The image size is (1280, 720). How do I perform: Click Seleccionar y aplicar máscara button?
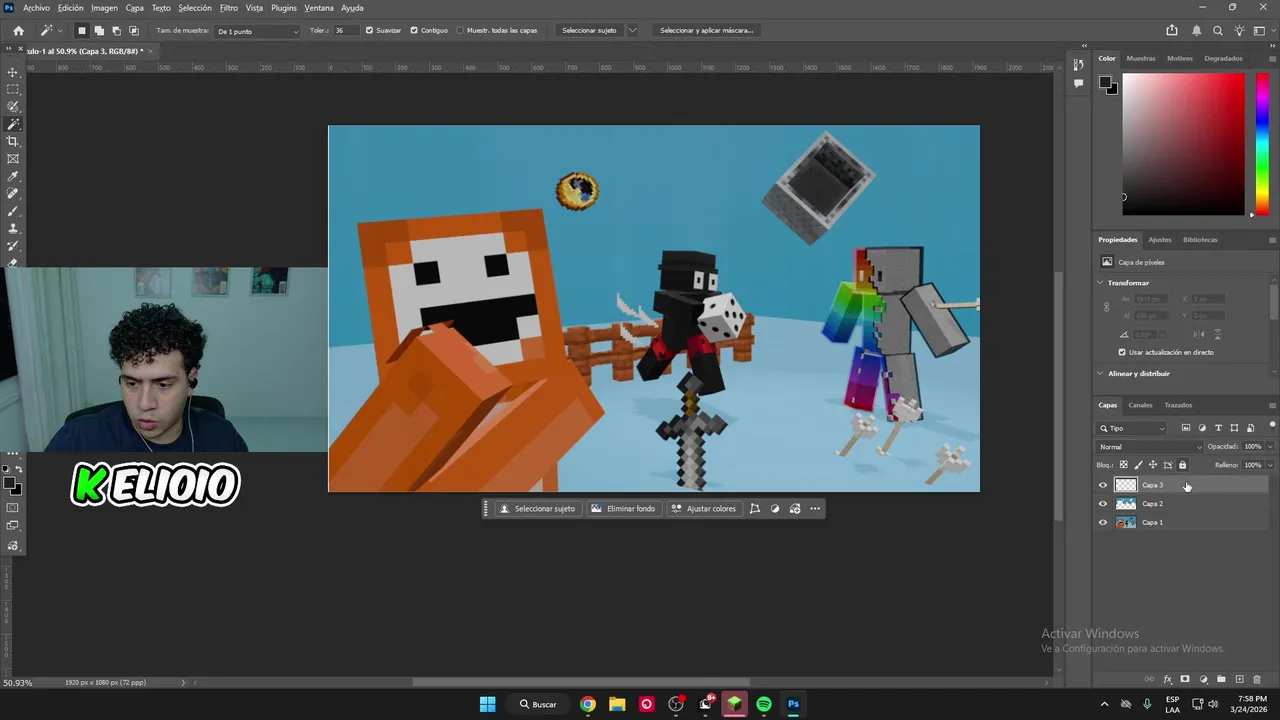click(707, 30)
